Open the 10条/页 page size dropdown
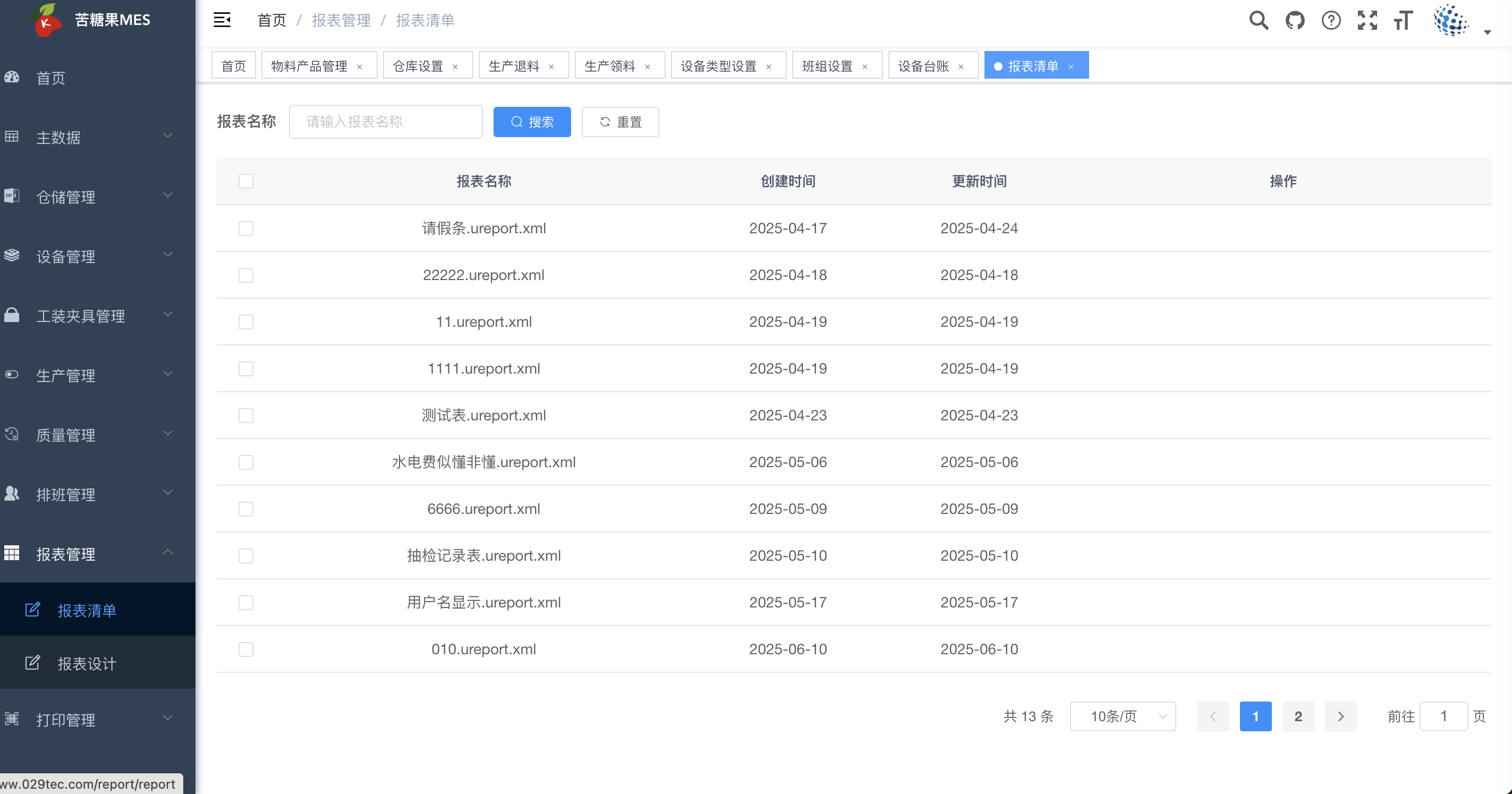This screenshot has width=1512, height=794. 1122,716
